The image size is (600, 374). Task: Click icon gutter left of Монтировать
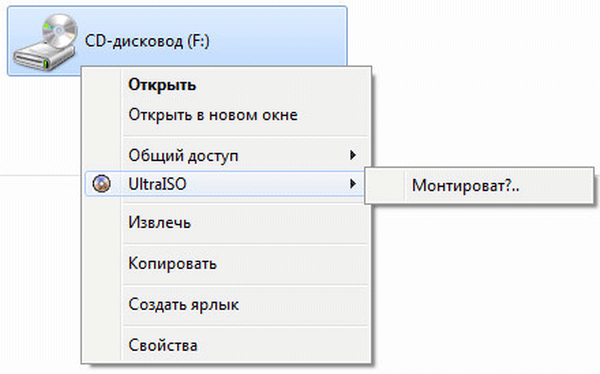[x=385, y=186]
